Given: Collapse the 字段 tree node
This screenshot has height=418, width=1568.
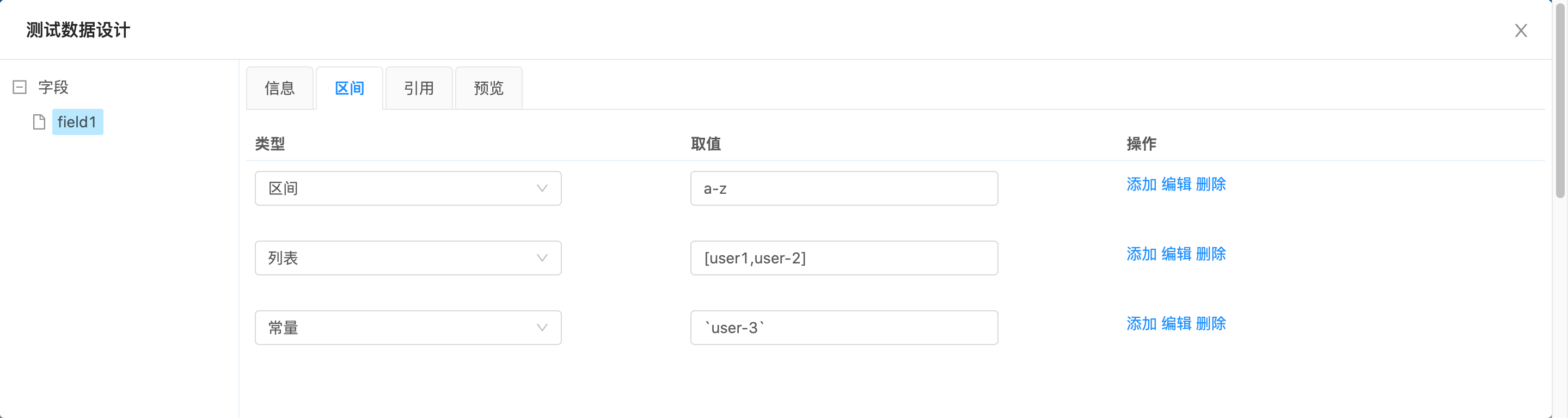Looking at the screenshot, I should tap(20, 87).
